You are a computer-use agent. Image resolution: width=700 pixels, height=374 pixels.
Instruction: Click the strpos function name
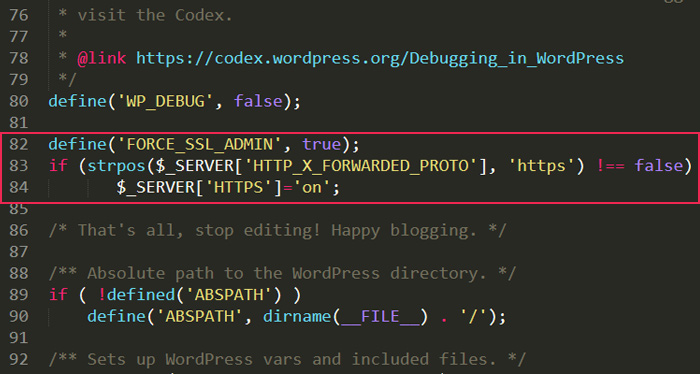click(x=117, y=166)
